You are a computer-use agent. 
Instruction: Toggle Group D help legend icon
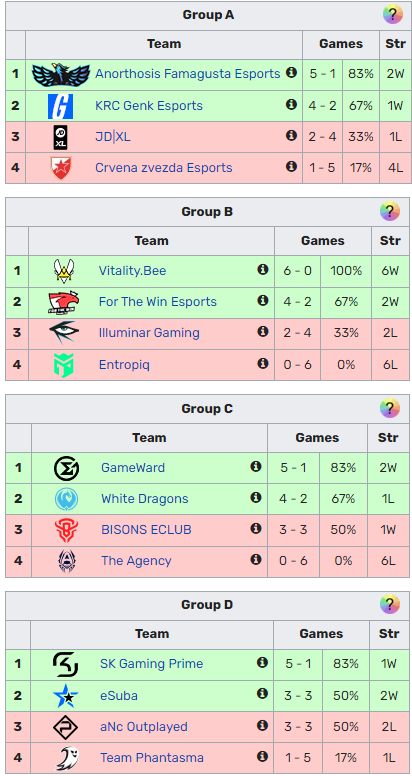[390, 604]
